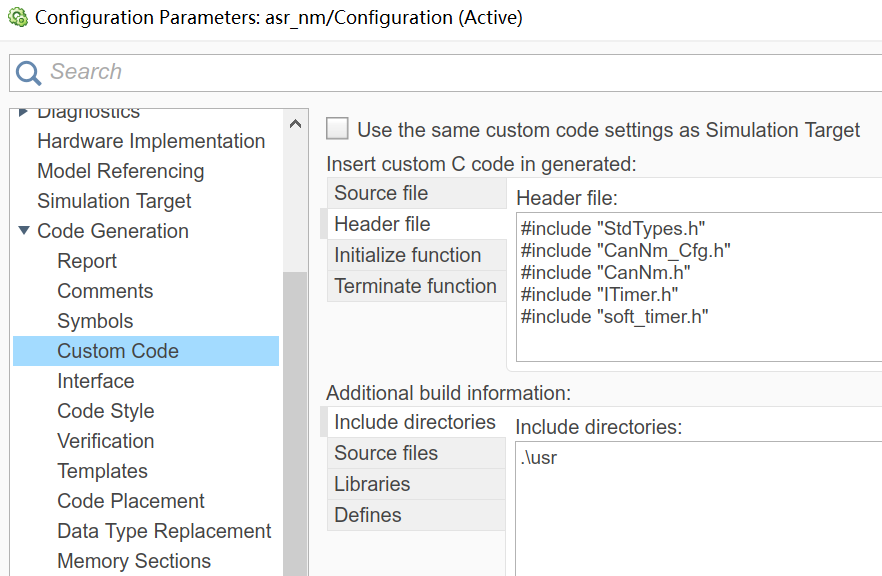
Task: Open the Code Style pane
Action: (106, 411)
